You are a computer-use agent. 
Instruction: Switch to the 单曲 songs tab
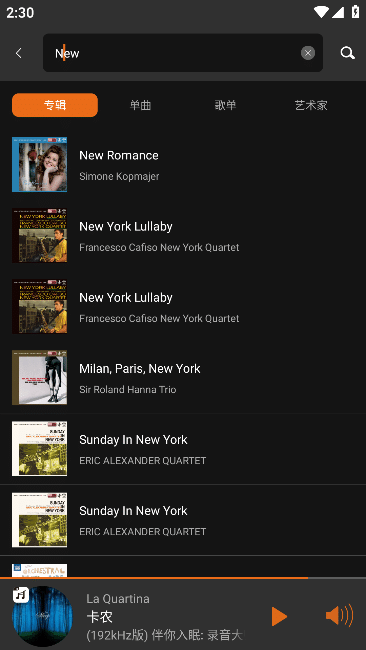coord(141,105)
